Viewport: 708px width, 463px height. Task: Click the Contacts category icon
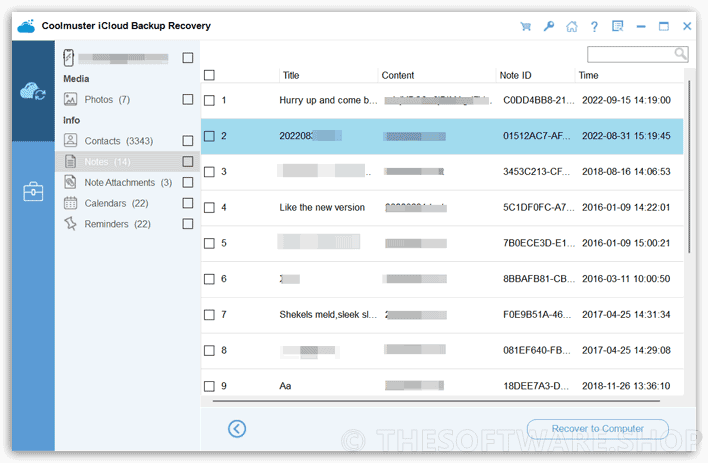tap(70, 140)
